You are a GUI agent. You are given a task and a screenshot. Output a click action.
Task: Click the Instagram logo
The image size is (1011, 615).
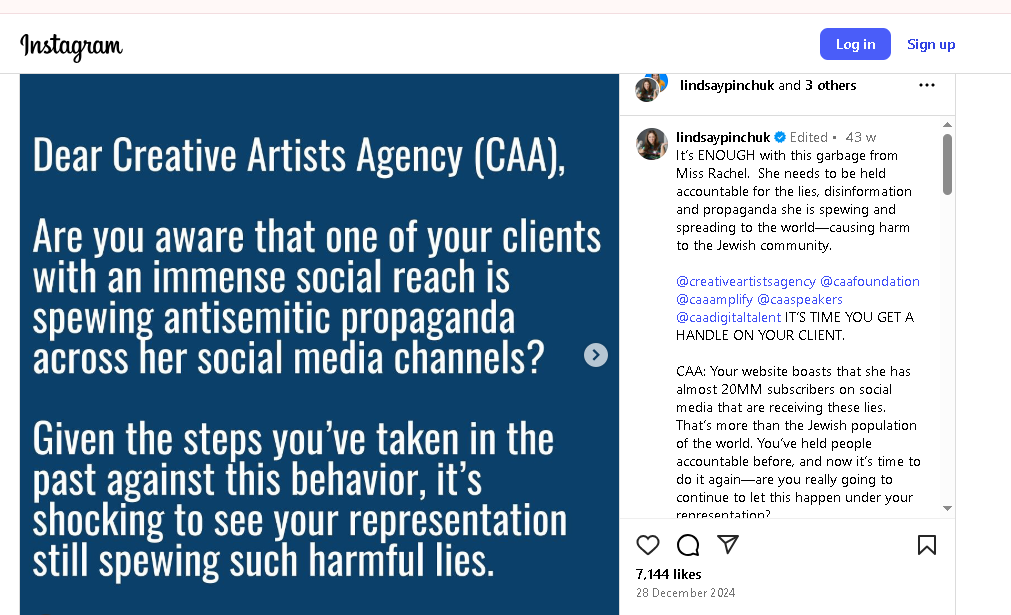click(x=71, y=45)
